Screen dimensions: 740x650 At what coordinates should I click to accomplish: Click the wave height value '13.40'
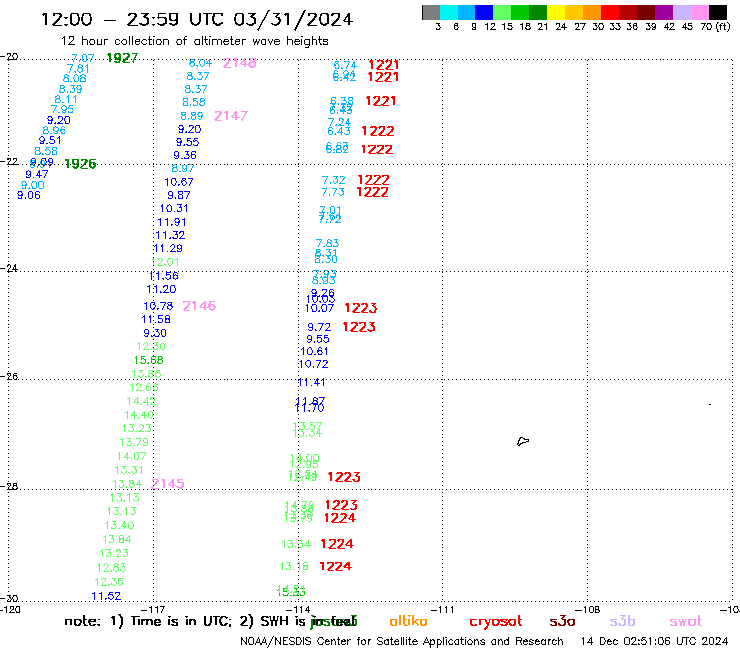pyautogui.click(x=119, y=525)
